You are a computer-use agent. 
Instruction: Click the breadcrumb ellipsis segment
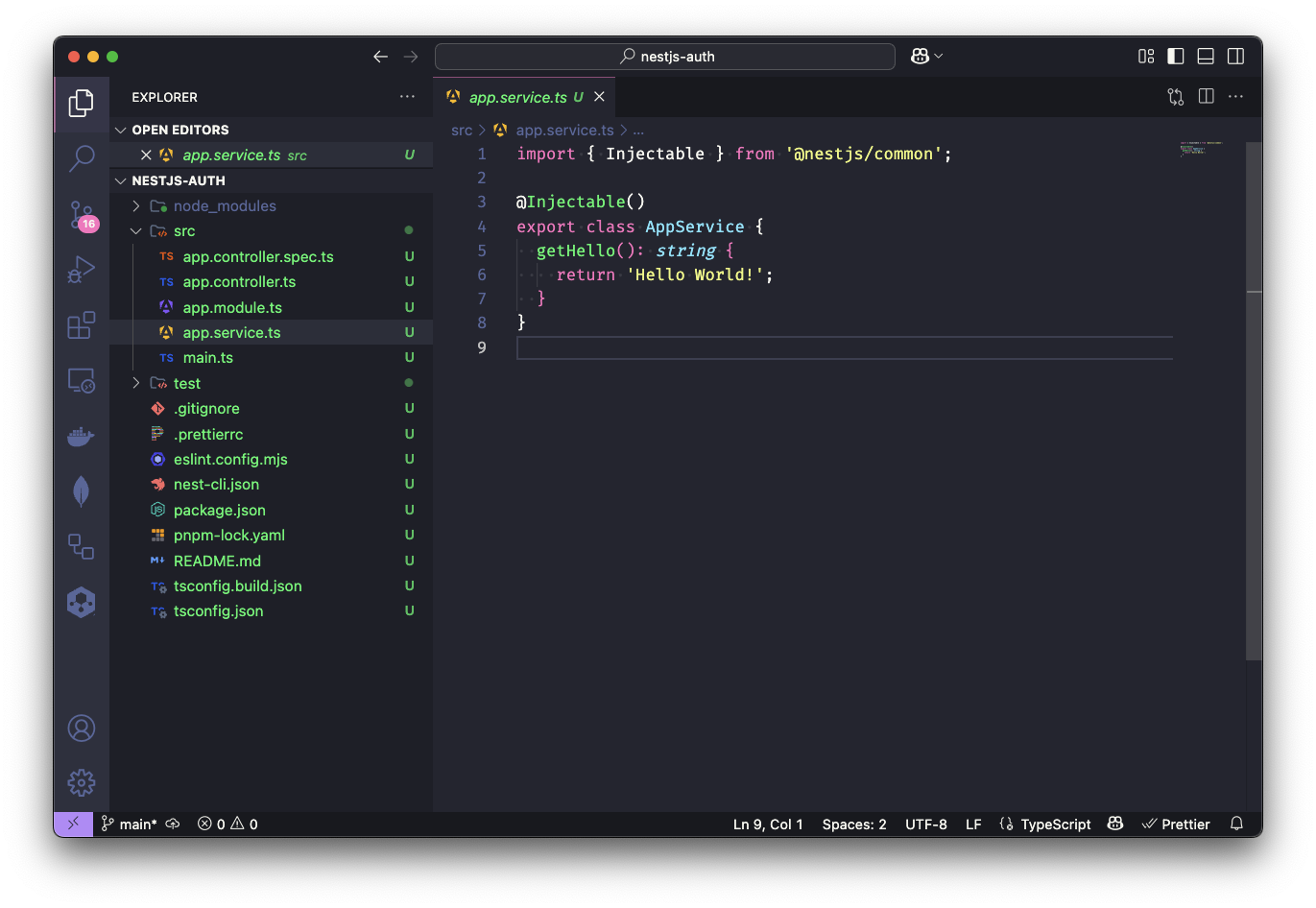pyautogui.click(x=638, y=131)
